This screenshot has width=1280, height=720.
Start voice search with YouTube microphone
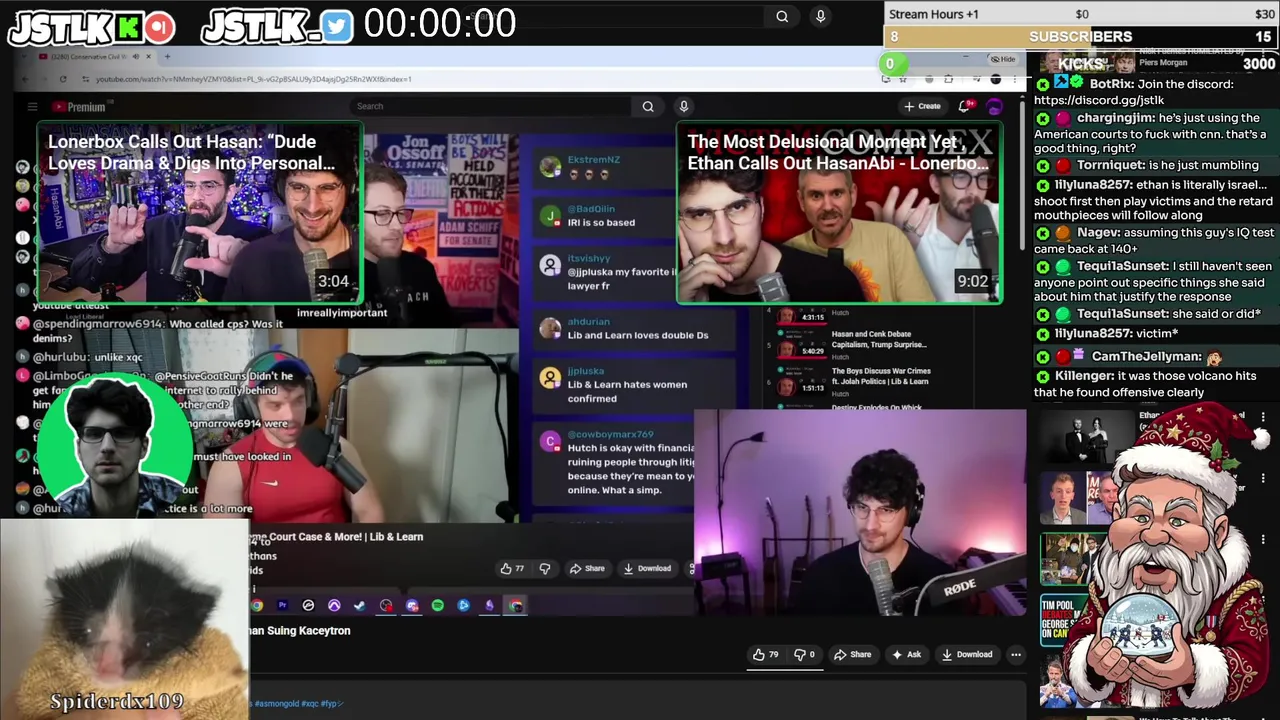684,106
